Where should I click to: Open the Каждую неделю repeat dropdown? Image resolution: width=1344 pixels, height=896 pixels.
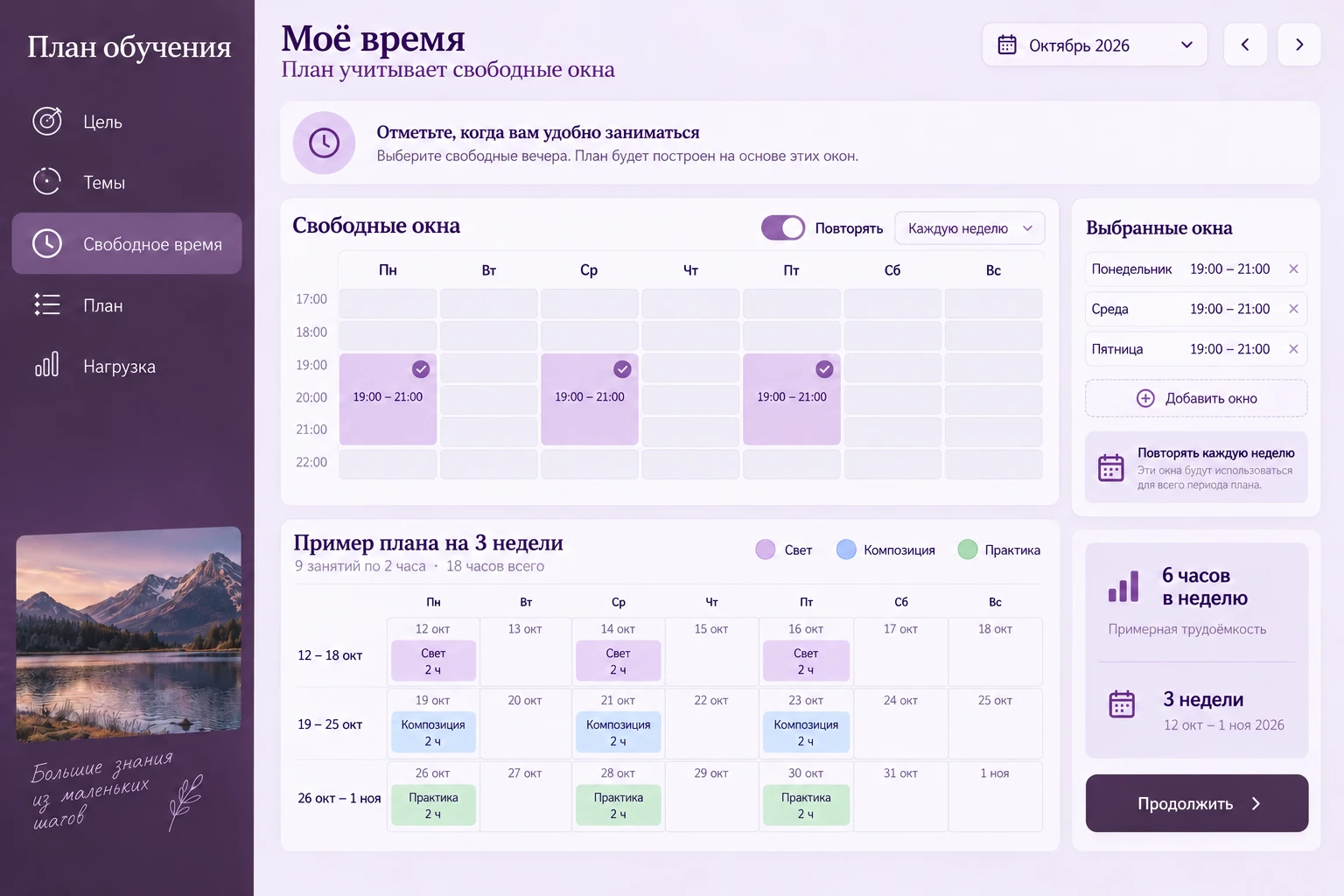point(969,228)
